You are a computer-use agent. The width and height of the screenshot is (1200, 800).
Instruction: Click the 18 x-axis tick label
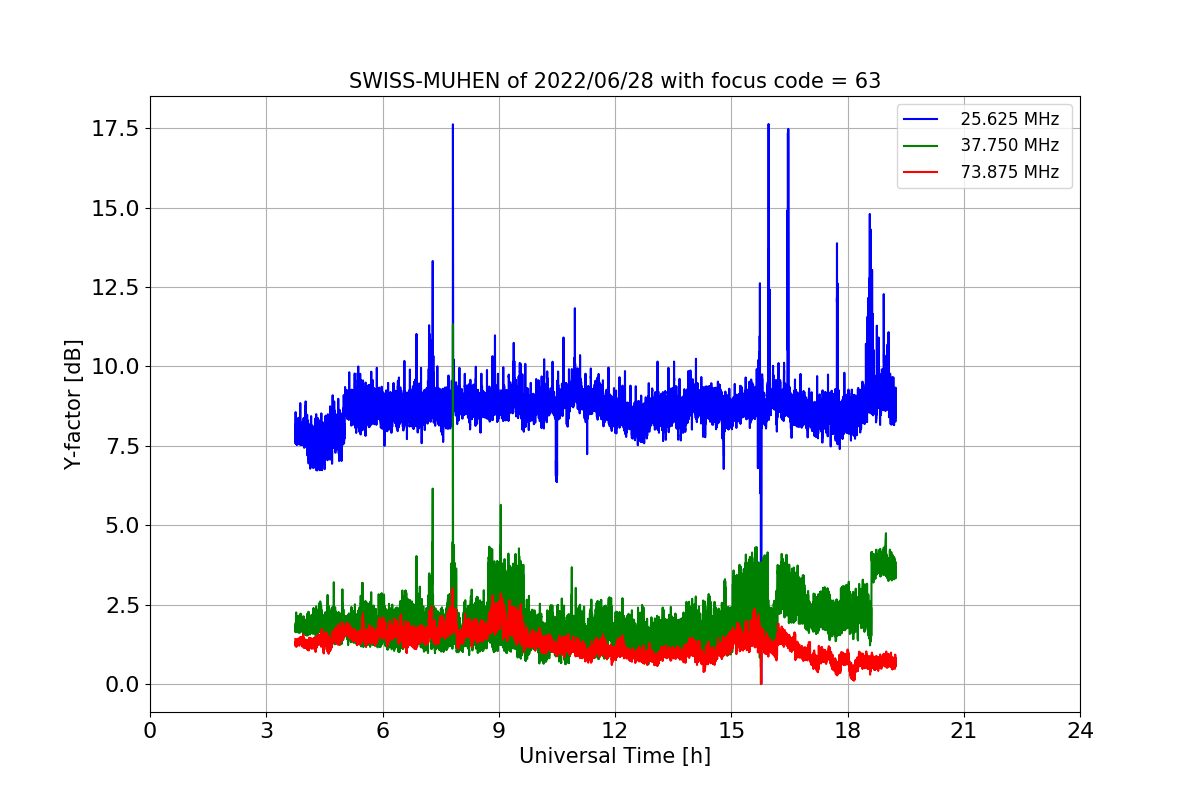848,731
